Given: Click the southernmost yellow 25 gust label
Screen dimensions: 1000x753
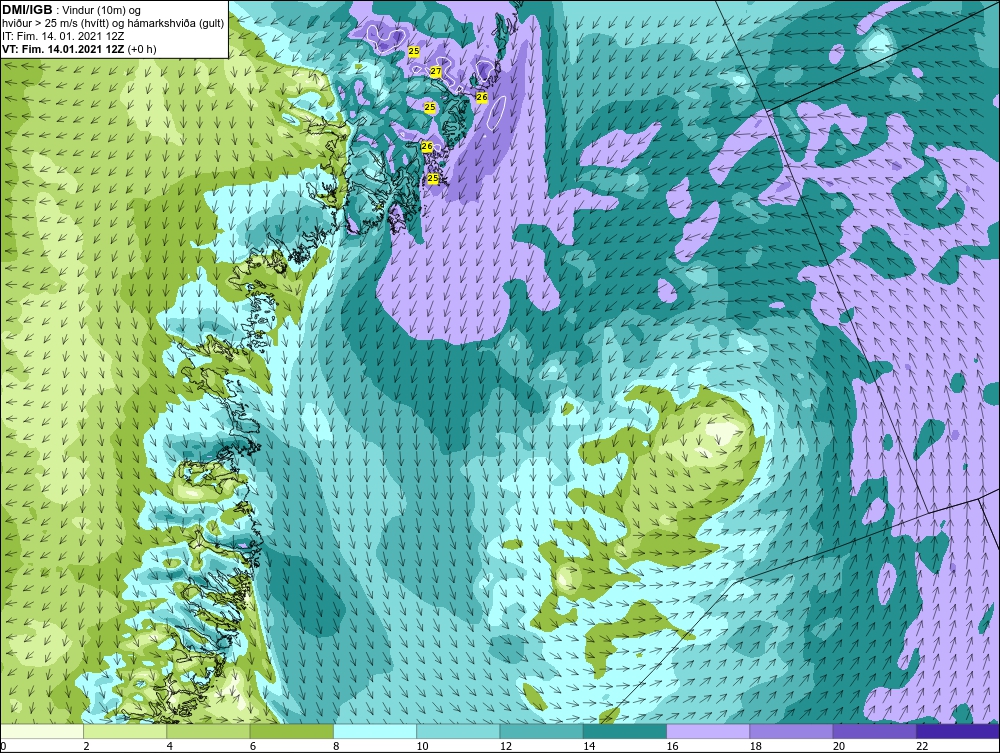Looking at the screenshot, I should [x=433, y=178].
